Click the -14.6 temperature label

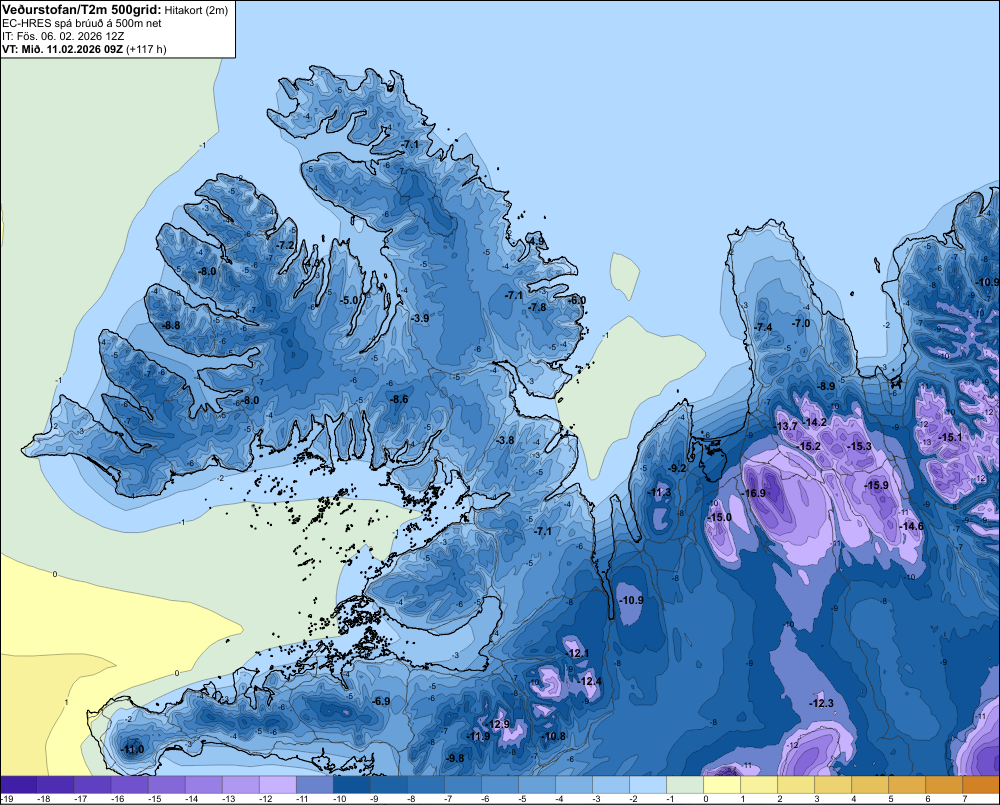(x=911, y=526)
